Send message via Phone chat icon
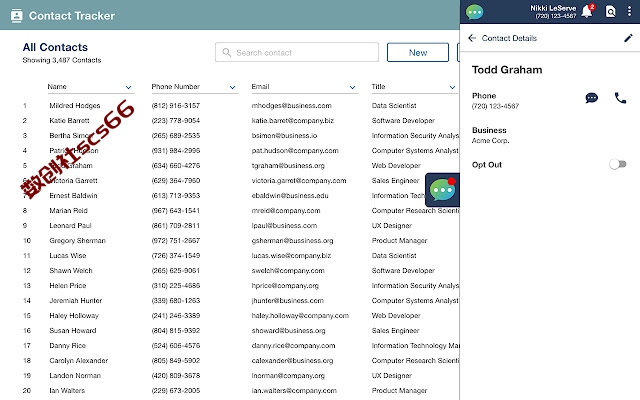The width and height of the screenshot is (640, 400). (x=591, y=98)
